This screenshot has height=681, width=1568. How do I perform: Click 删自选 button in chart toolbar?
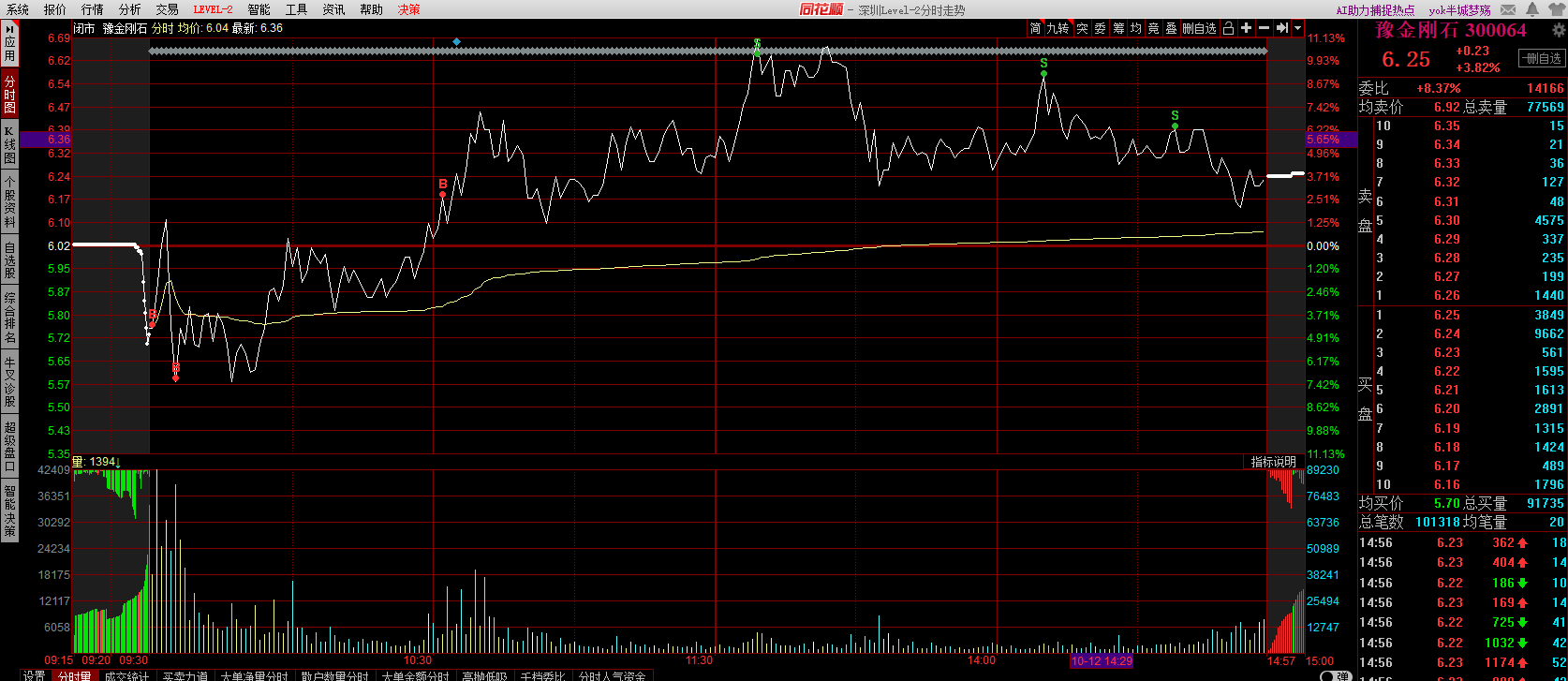click(x=1199, y=29)
